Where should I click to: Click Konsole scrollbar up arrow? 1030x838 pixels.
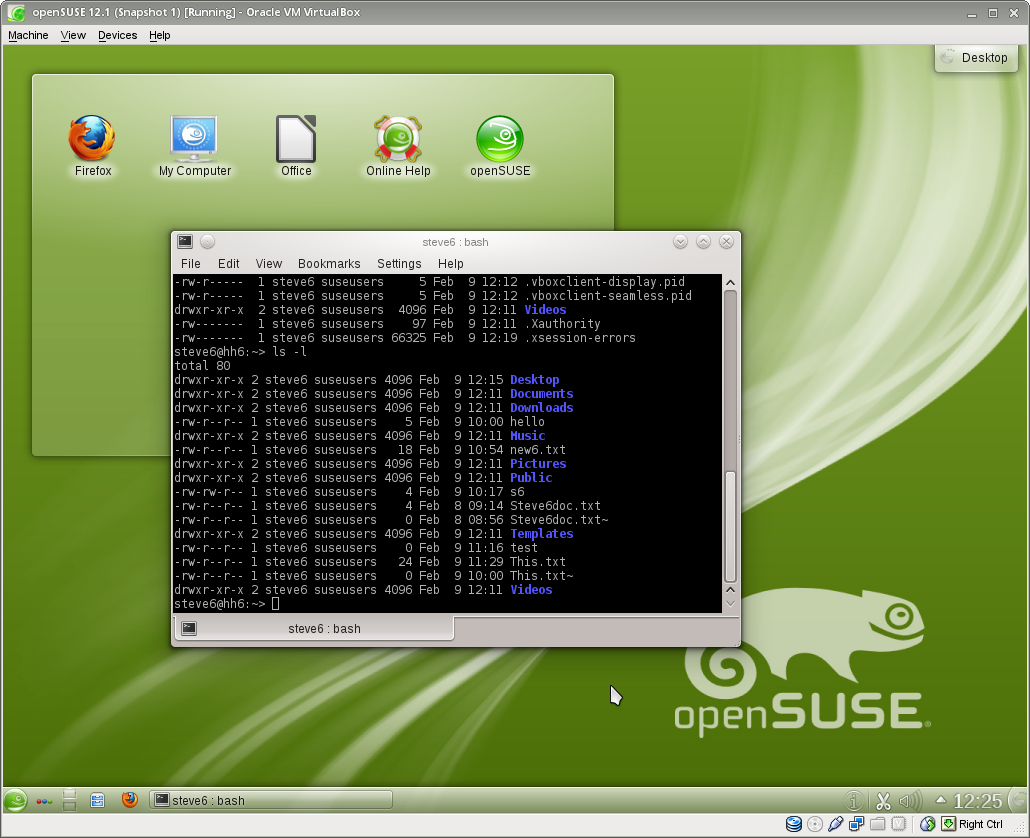730,283
